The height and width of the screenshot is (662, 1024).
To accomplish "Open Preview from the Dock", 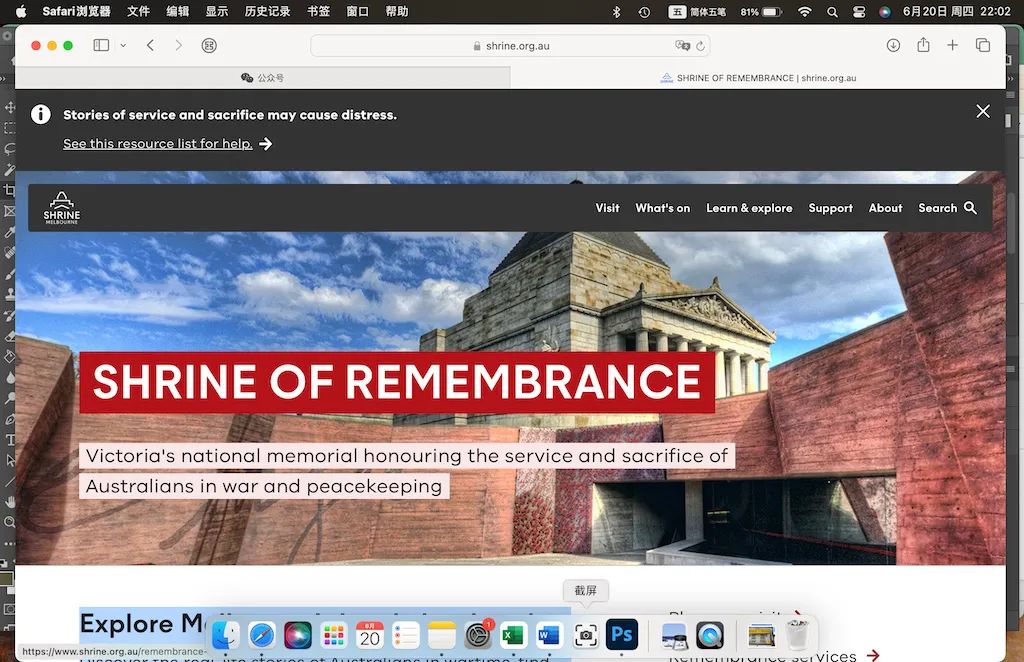I will [673, 635].
